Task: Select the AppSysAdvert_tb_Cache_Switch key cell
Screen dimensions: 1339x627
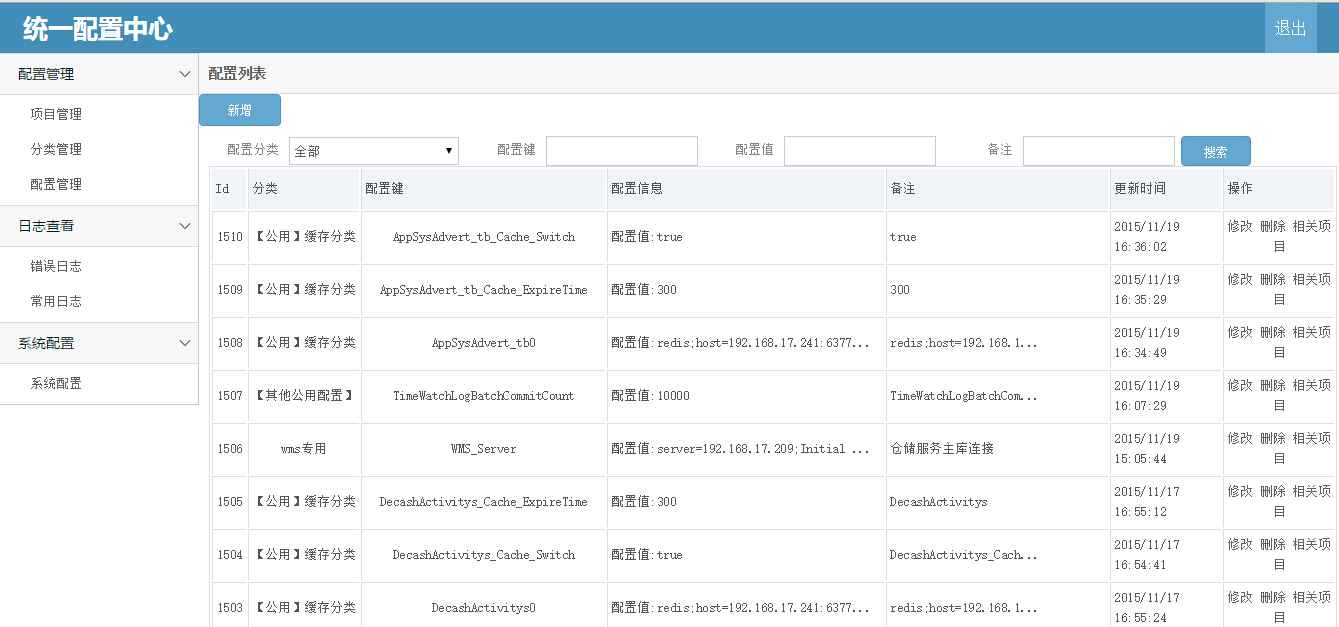Action: click(484, 237)
